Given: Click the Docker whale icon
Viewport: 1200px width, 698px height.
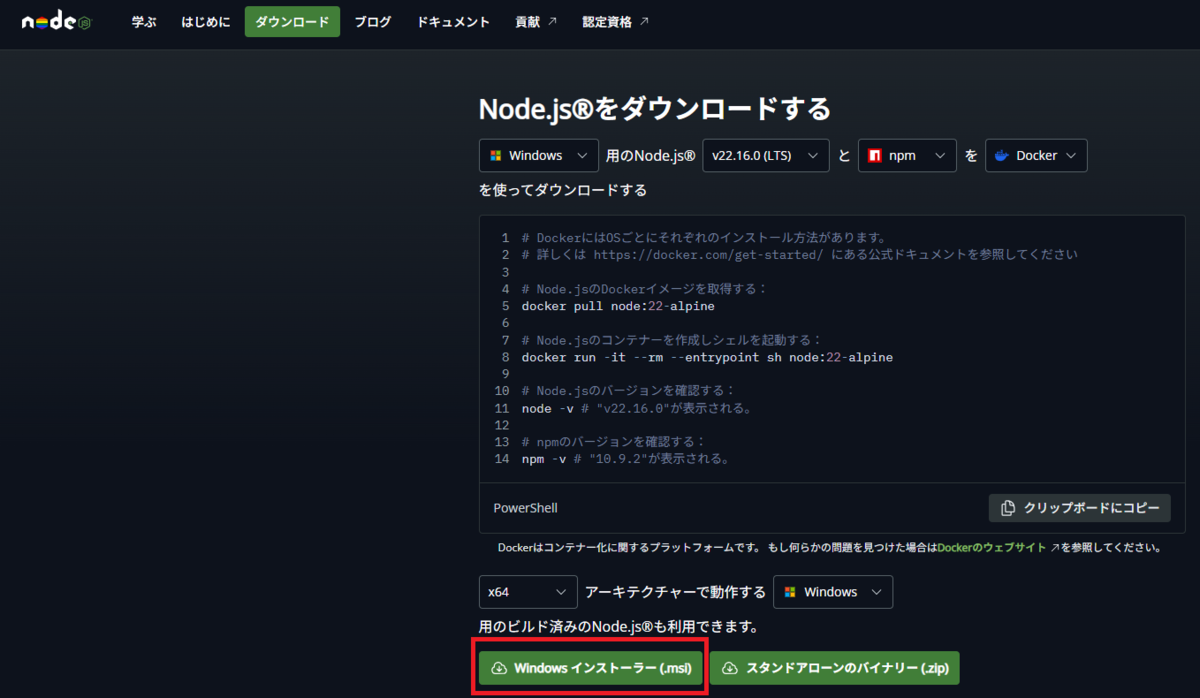Looking at the screenshot, I should [1002, 156].
